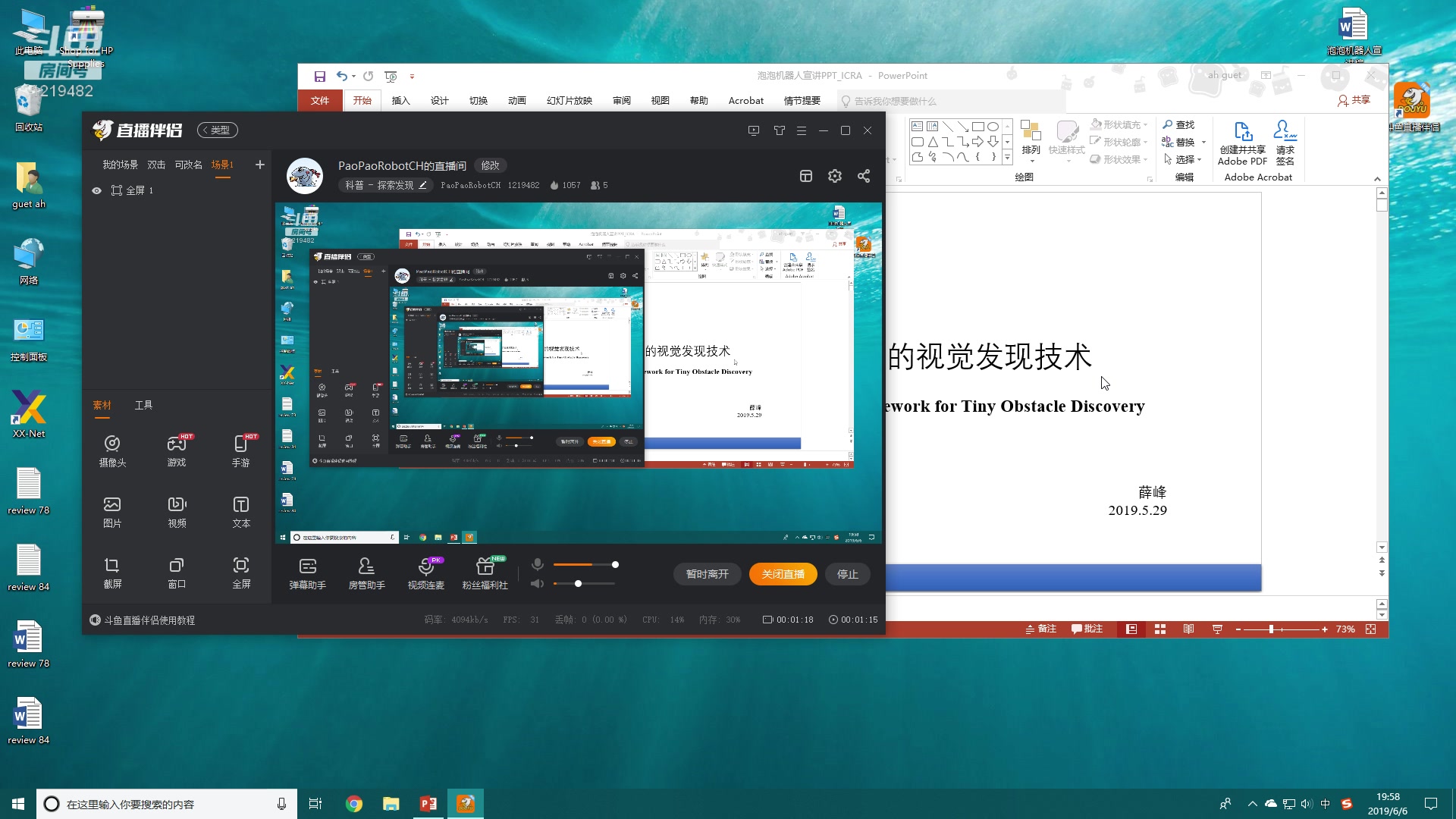The image size is (1456, 819).
Task: Add a mobile game source (手游)
Action: (x=241, y=450)
